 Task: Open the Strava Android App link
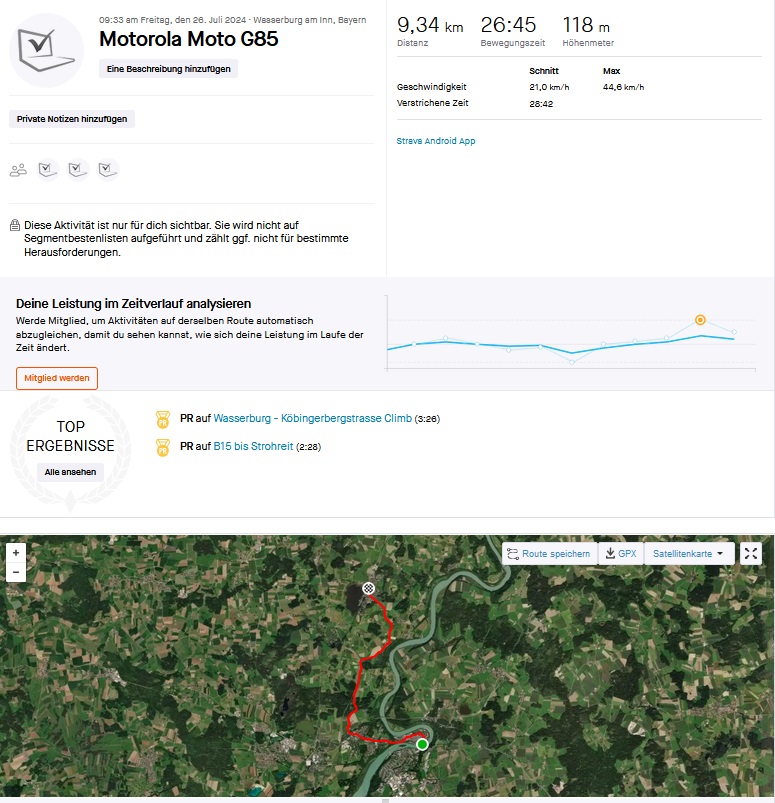click(x=436, y=141)
